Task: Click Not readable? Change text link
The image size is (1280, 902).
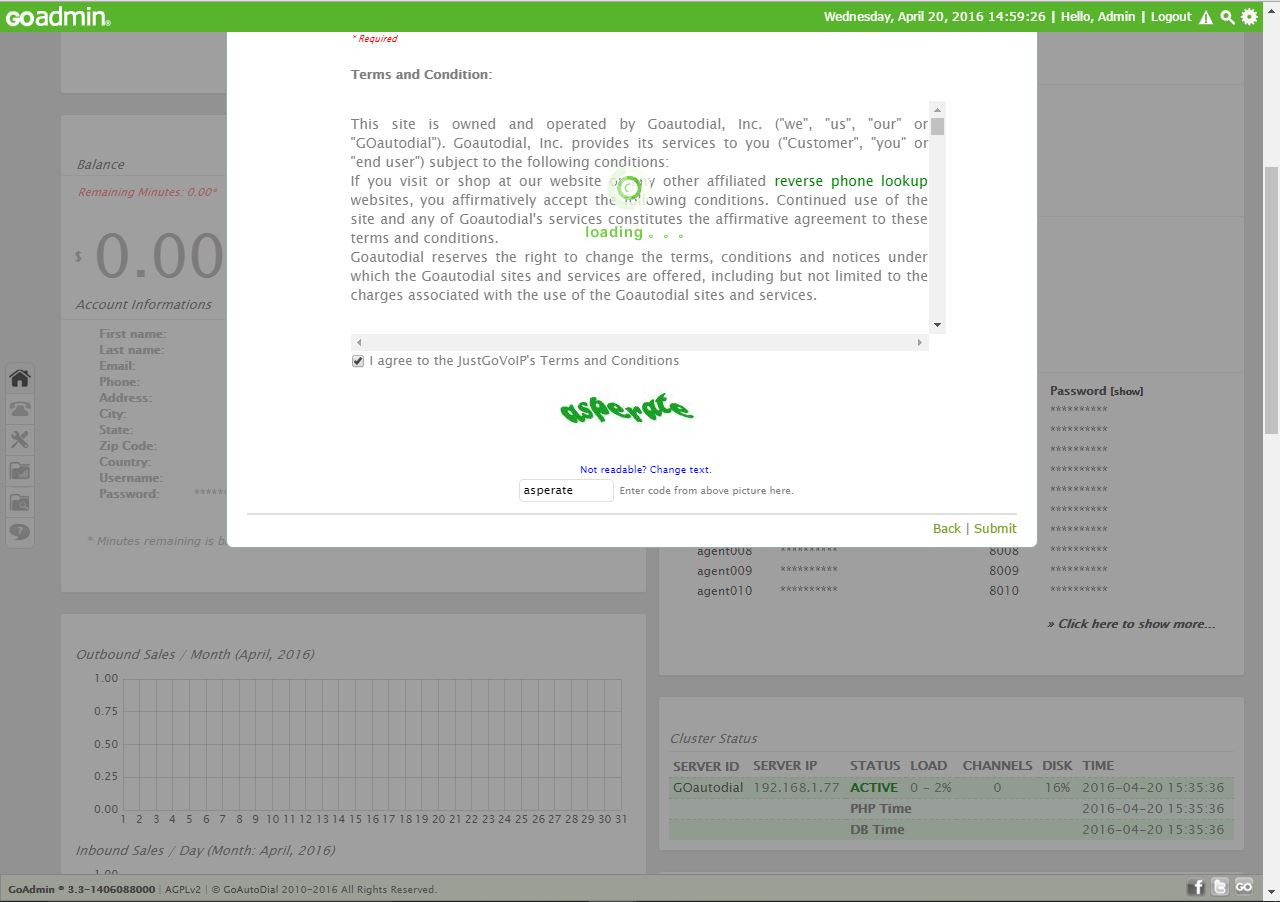Action: (646, 469)
